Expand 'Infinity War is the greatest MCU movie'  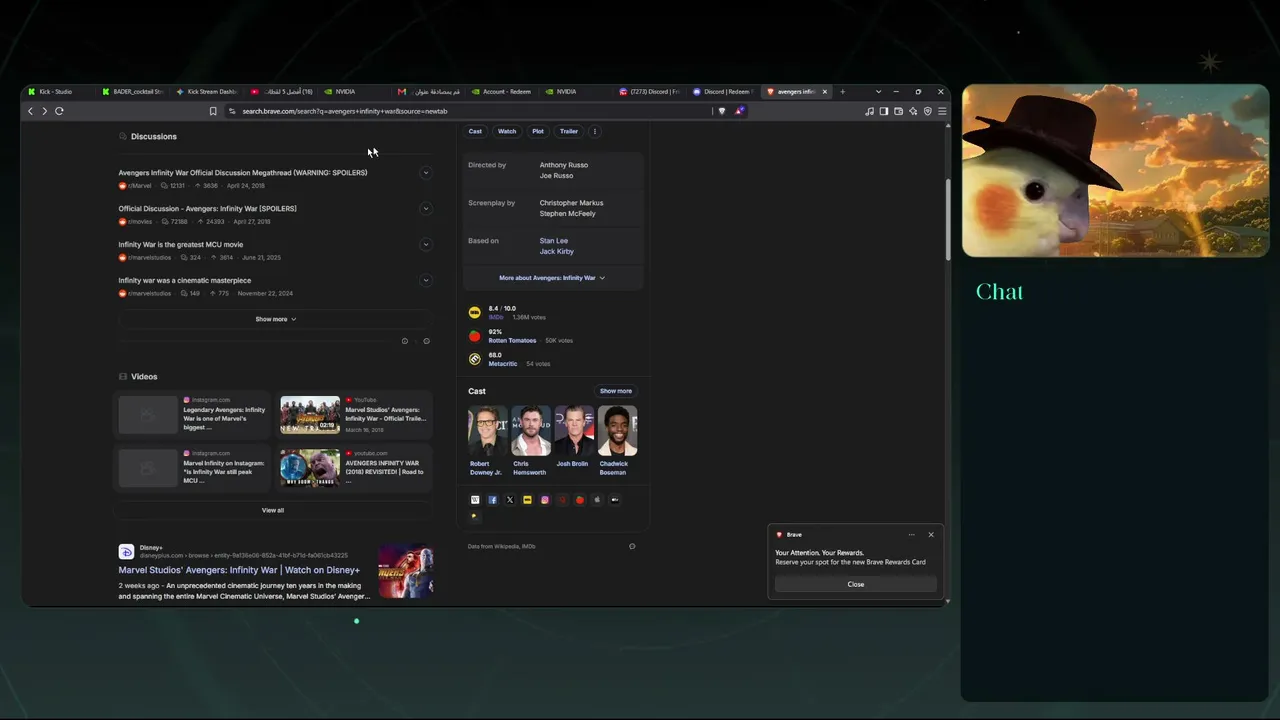(x=425, y=245)
